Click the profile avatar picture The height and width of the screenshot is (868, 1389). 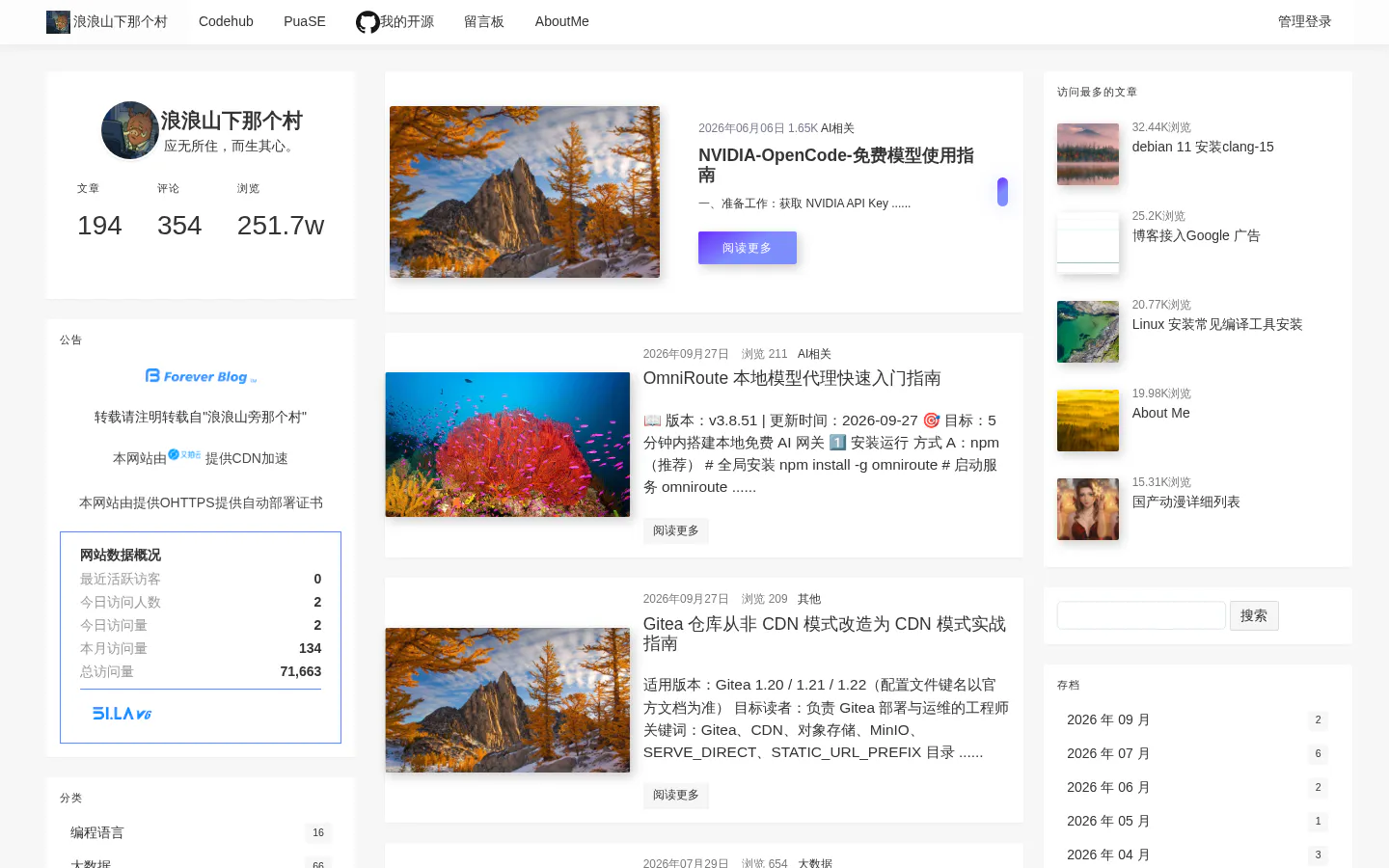(x=130, y=130)
